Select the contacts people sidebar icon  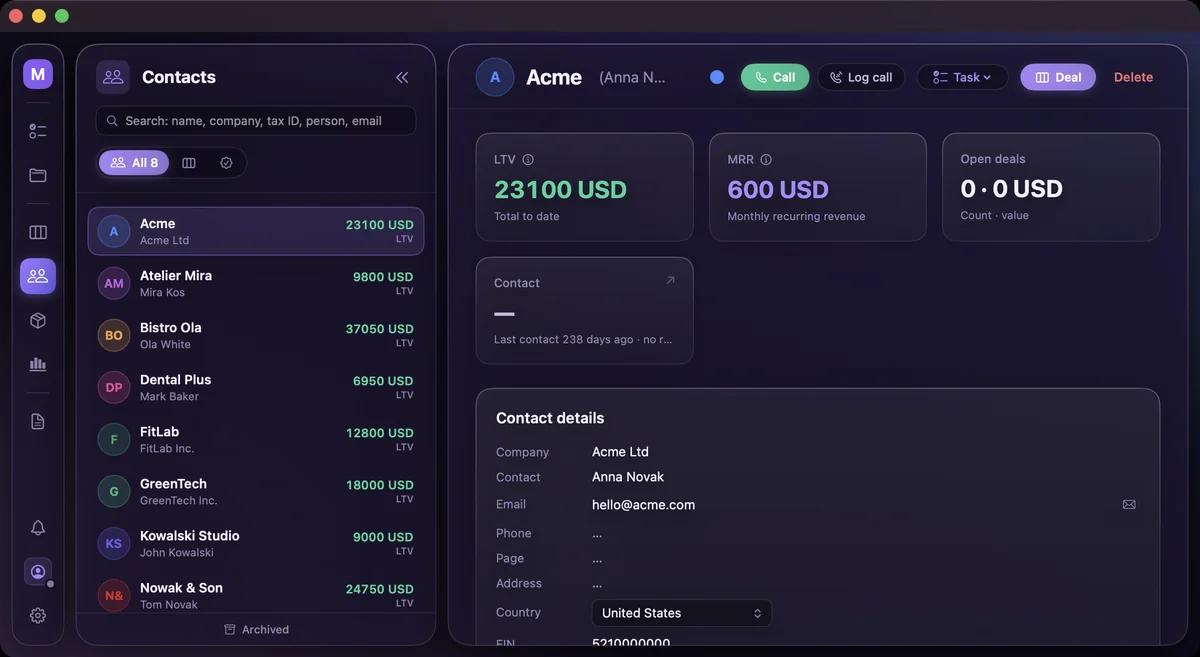(38, 276)
